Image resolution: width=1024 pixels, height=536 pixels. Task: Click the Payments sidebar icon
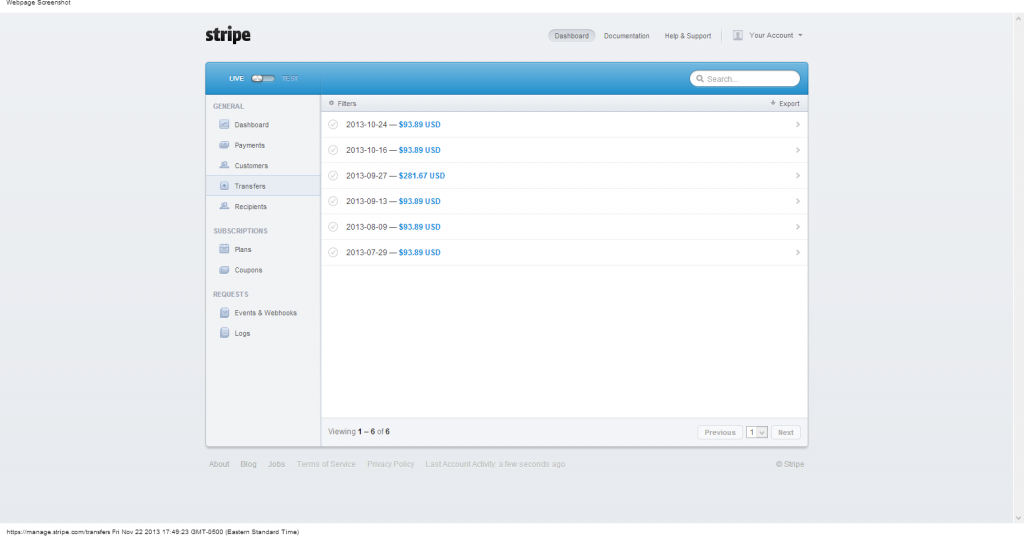click(224, 145)
